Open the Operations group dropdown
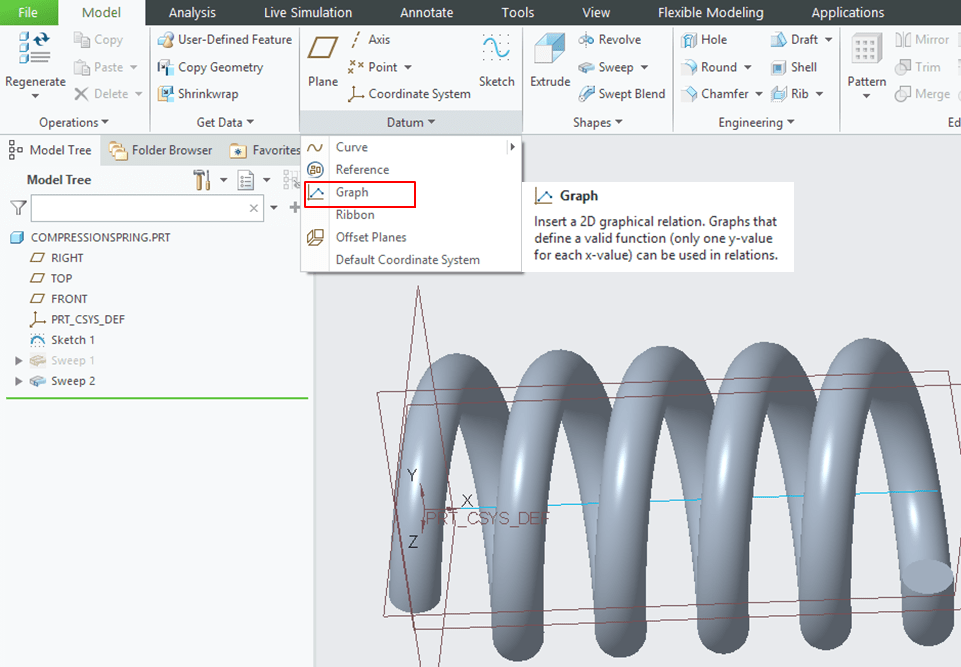This screenshot has width=961, height=667. tap(74, 122)
